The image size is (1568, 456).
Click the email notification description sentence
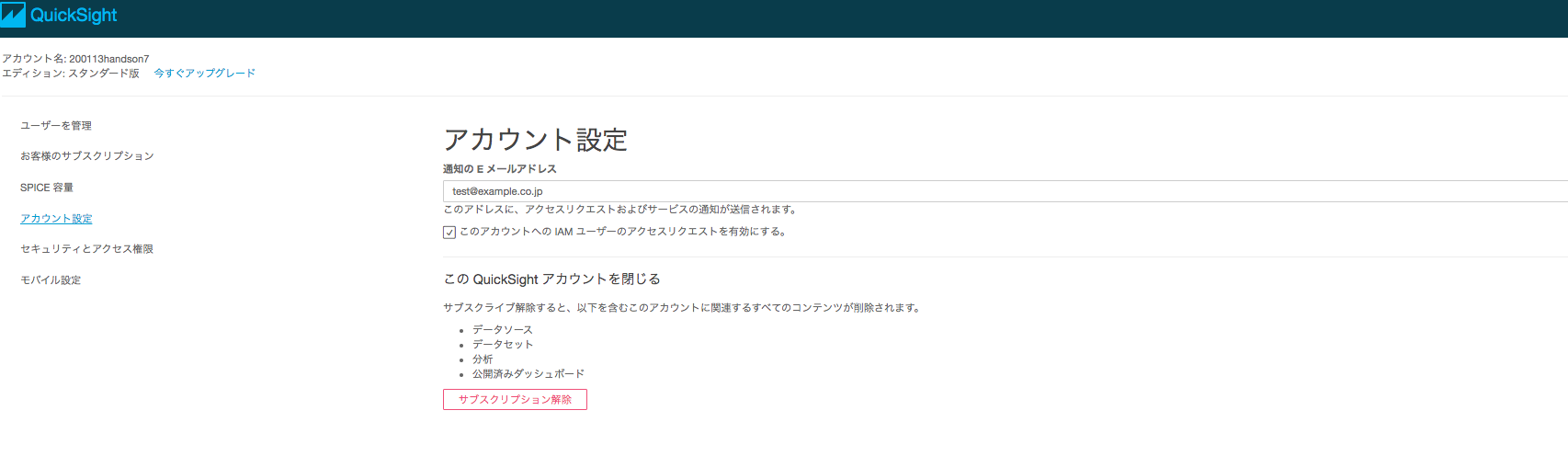tap(621, 210)
